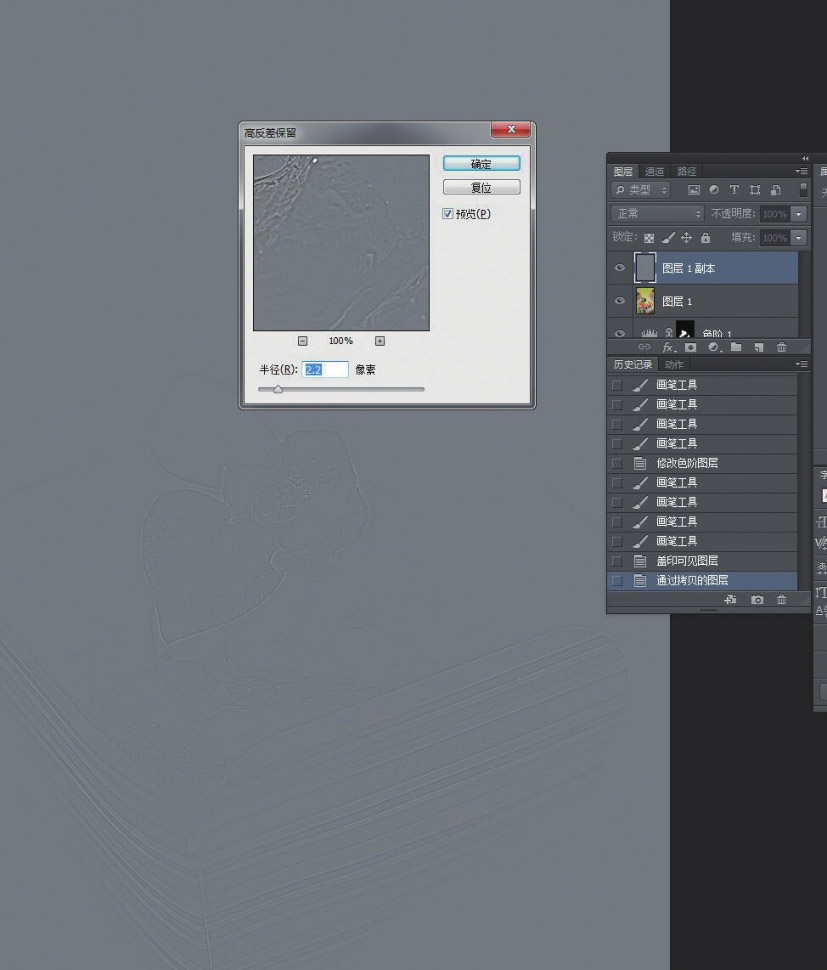Click the 确定 OK button

pos(481,164)
